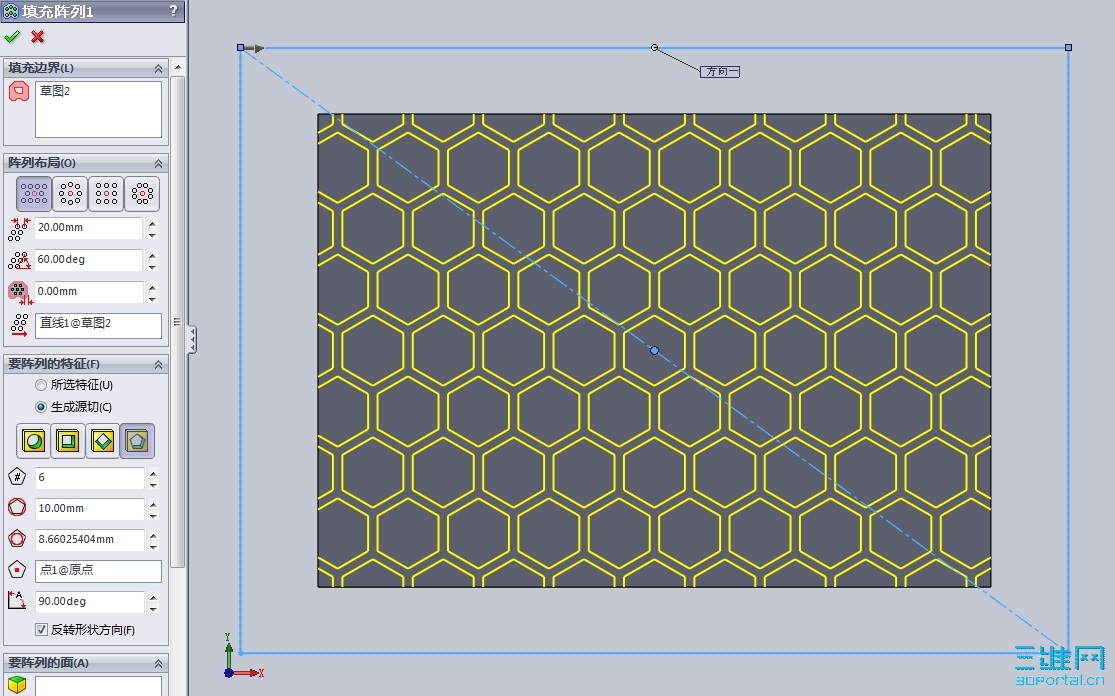
Task: Select the circular pattern layout icon
Action: 70,193
